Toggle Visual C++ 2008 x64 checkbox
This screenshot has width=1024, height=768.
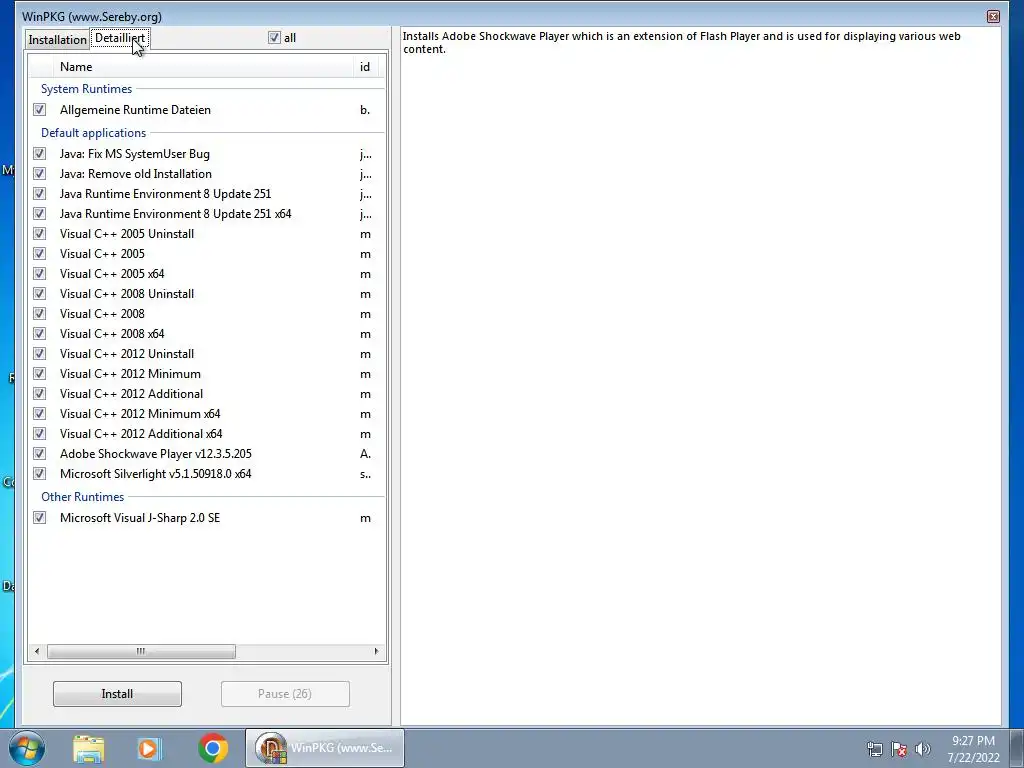pos(40,334)
